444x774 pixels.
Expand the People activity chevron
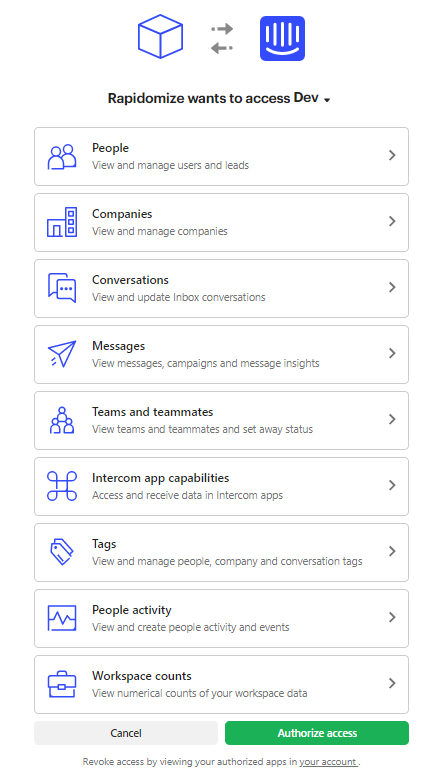point(392,618)
